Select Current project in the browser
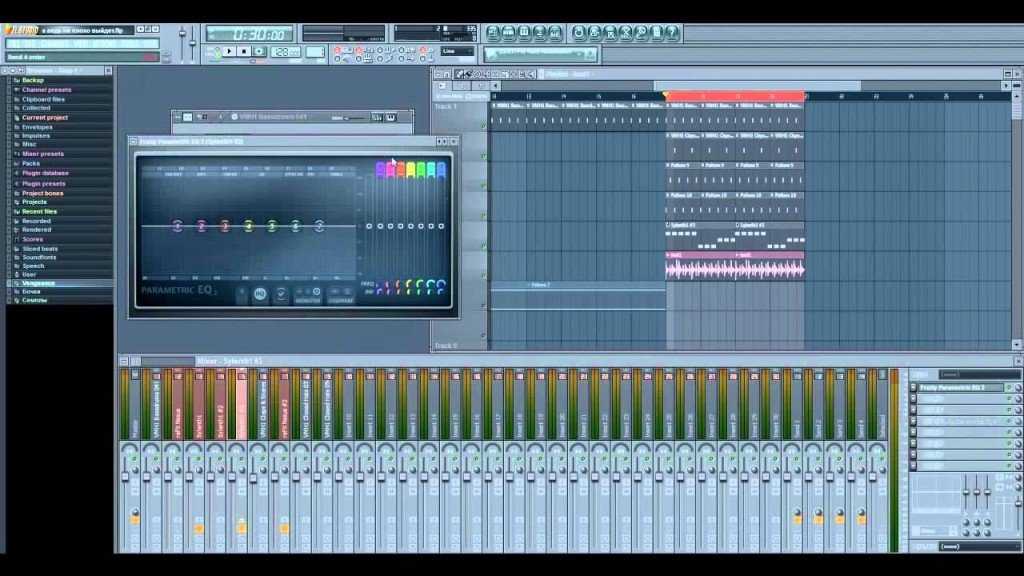1024x576 pixels. point(44,117)
